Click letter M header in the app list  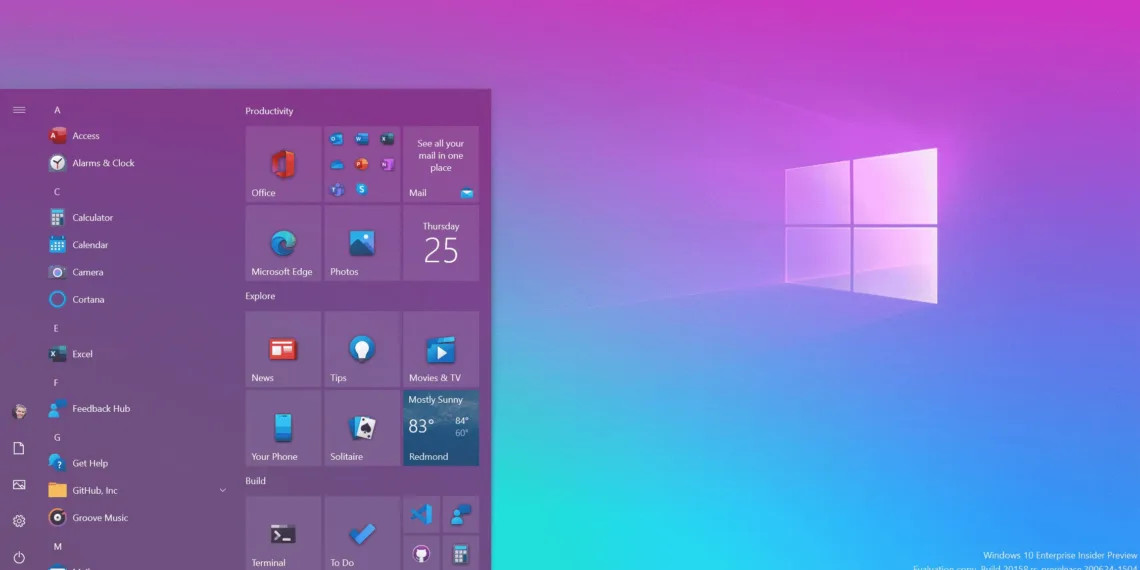[x=57, y=546]
